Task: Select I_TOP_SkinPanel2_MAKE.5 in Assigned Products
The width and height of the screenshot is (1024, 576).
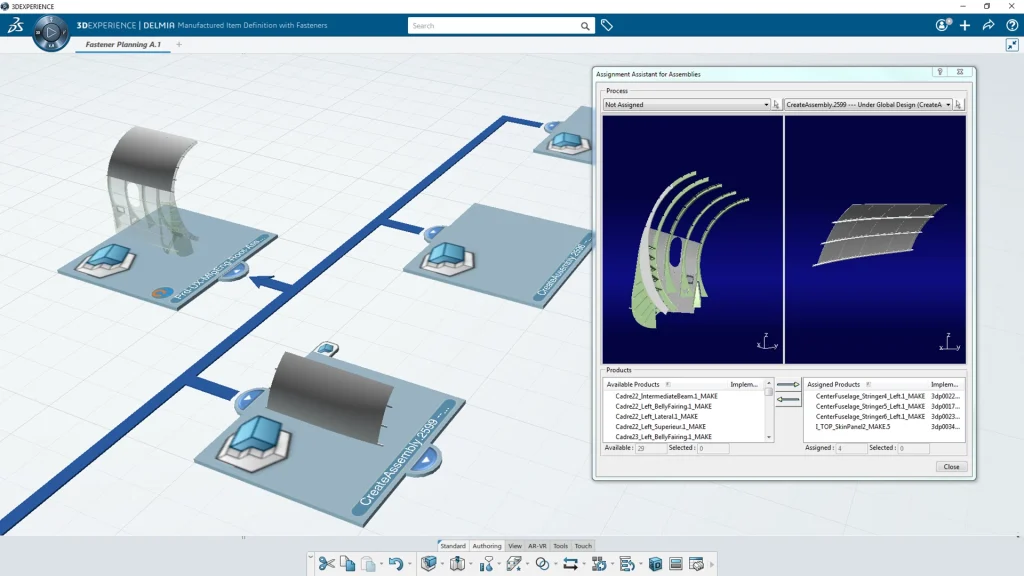Action: coord(852,427)
